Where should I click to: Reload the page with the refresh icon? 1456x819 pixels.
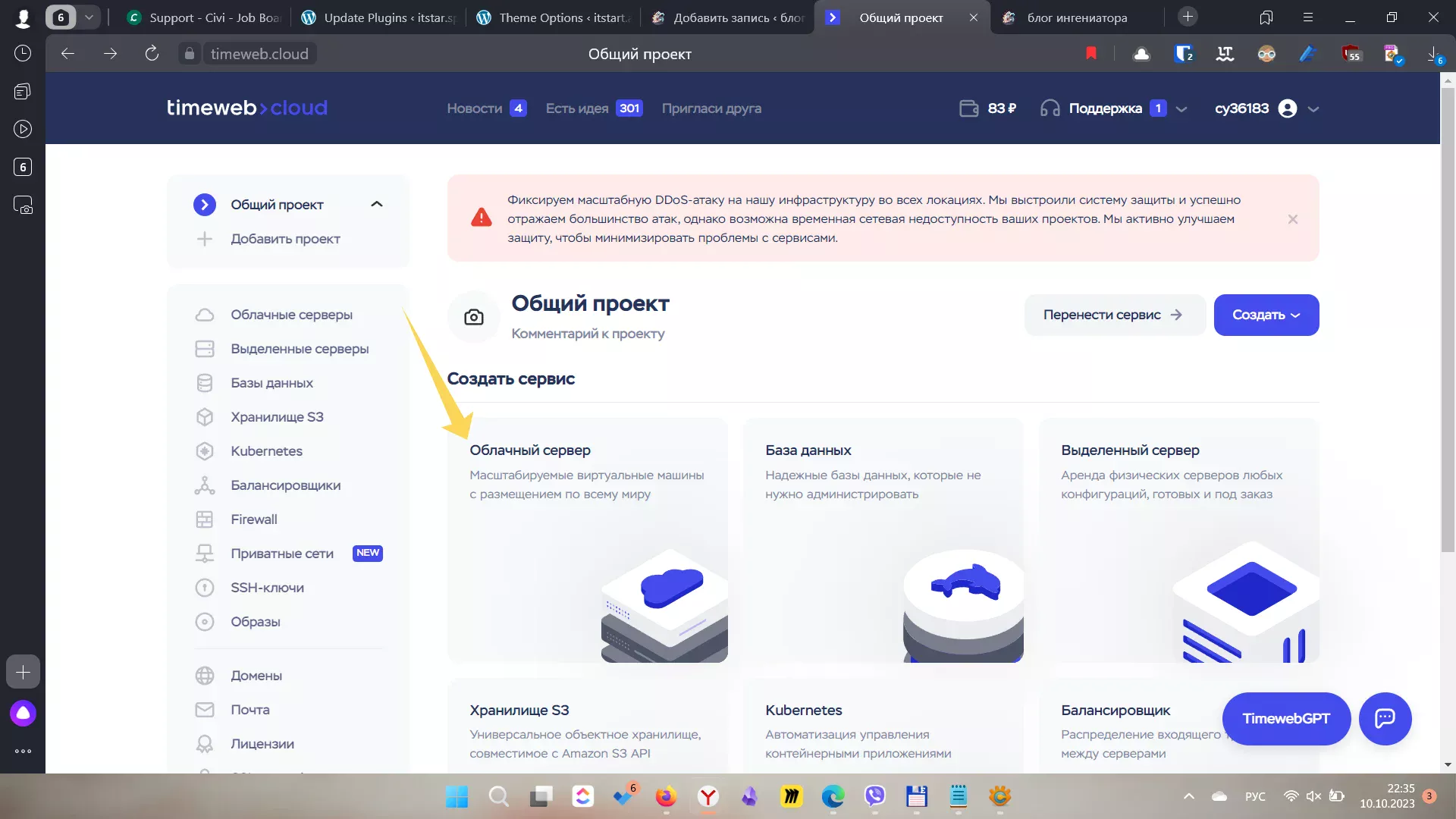pyautogui.click(x=152, y=53)
